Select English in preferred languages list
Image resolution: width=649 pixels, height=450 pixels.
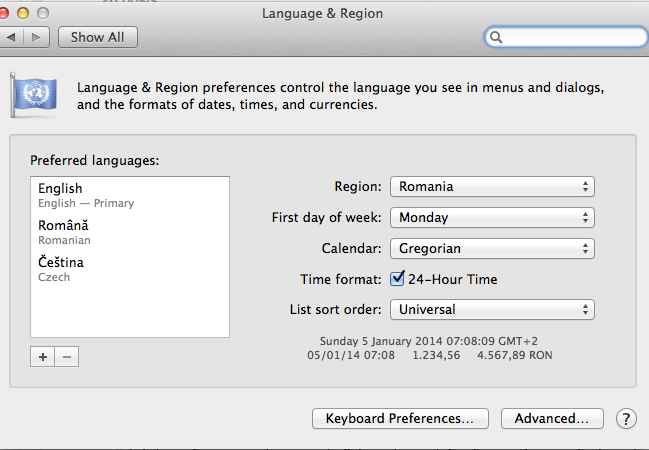130,195
